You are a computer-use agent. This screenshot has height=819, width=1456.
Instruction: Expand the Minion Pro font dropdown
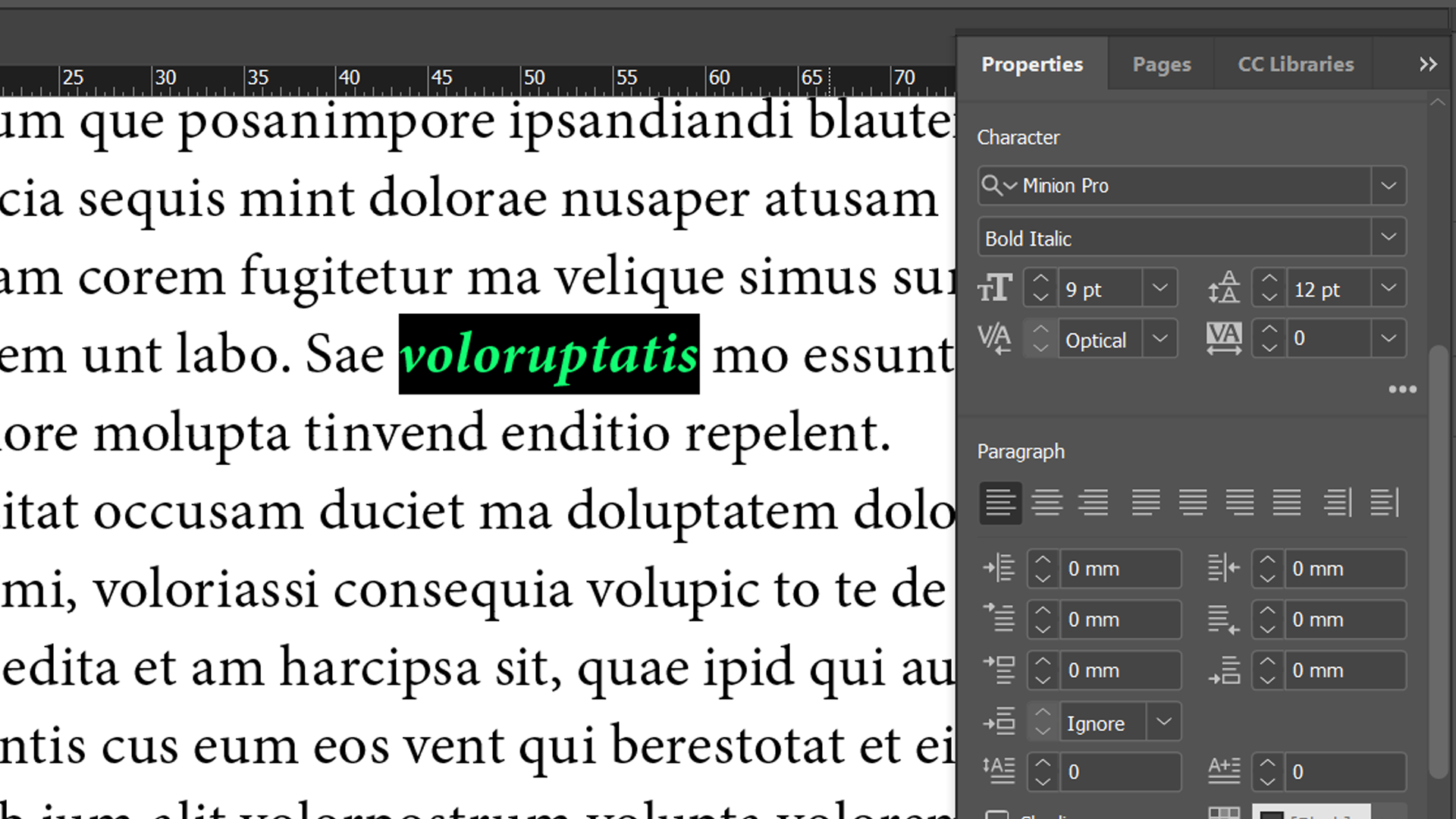[x=1389, y=186]
